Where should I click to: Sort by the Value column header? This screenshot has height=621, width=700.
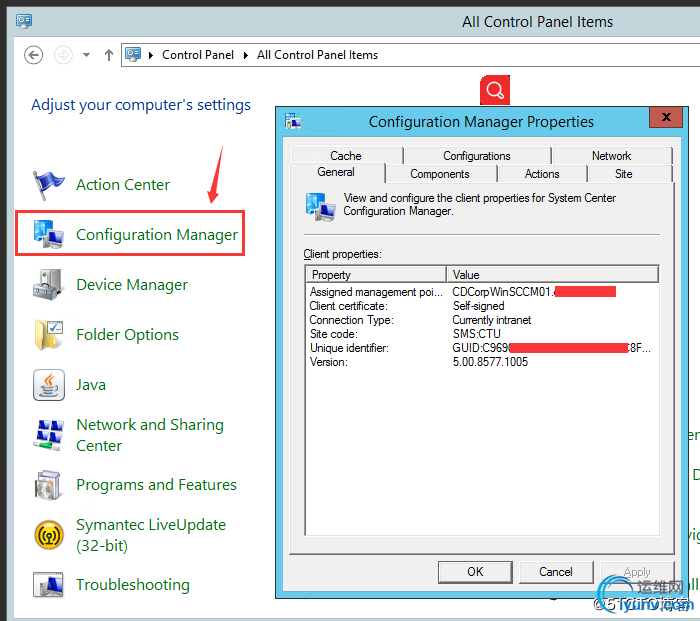(553, 275)
